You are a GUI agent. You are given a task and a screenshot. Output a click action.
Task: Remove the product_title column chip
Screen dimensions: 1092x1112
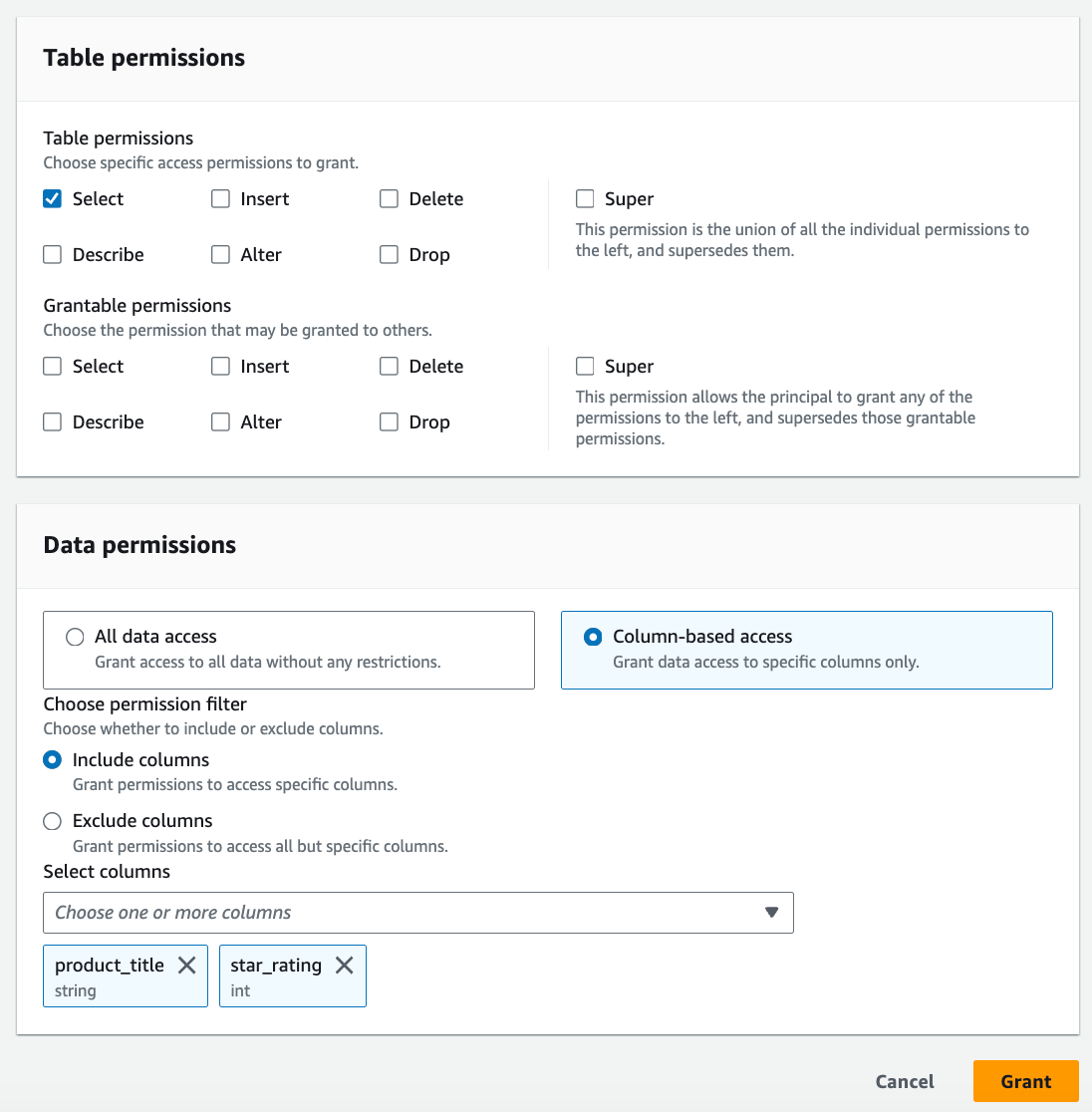[x=186, y=965]
